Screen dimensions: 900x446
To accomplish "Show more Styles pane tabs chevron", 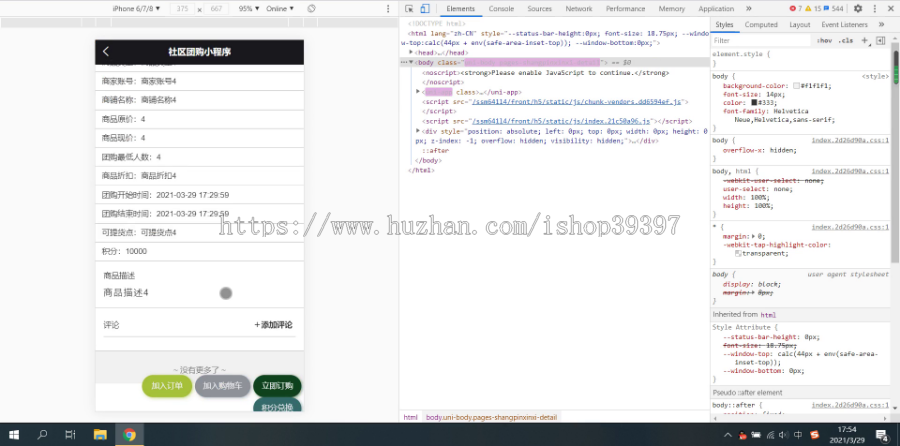I will (881, 25).
